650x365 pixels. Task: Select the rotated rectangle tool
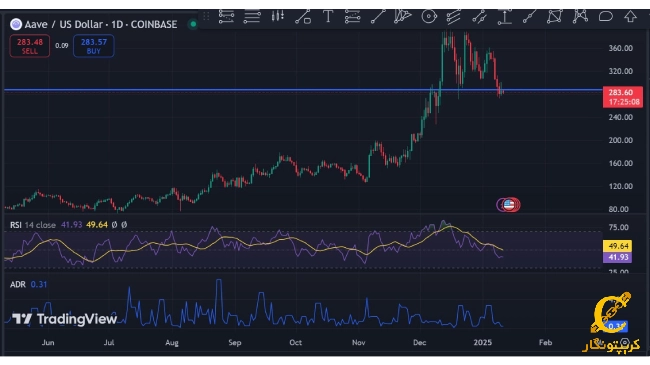(555, 17)
